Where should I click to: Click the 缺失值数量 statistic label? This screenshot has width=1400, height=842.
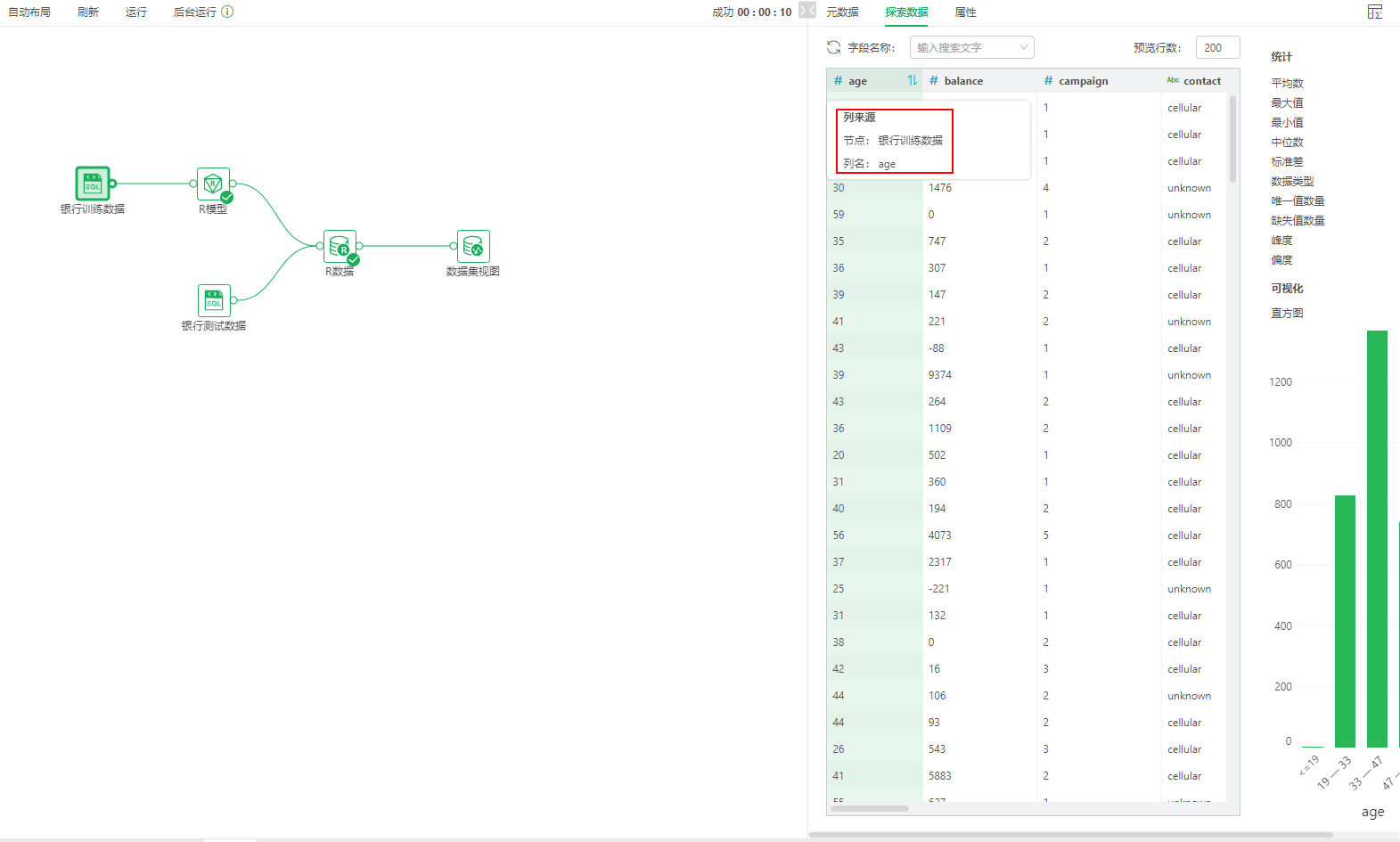[1298, 220]
